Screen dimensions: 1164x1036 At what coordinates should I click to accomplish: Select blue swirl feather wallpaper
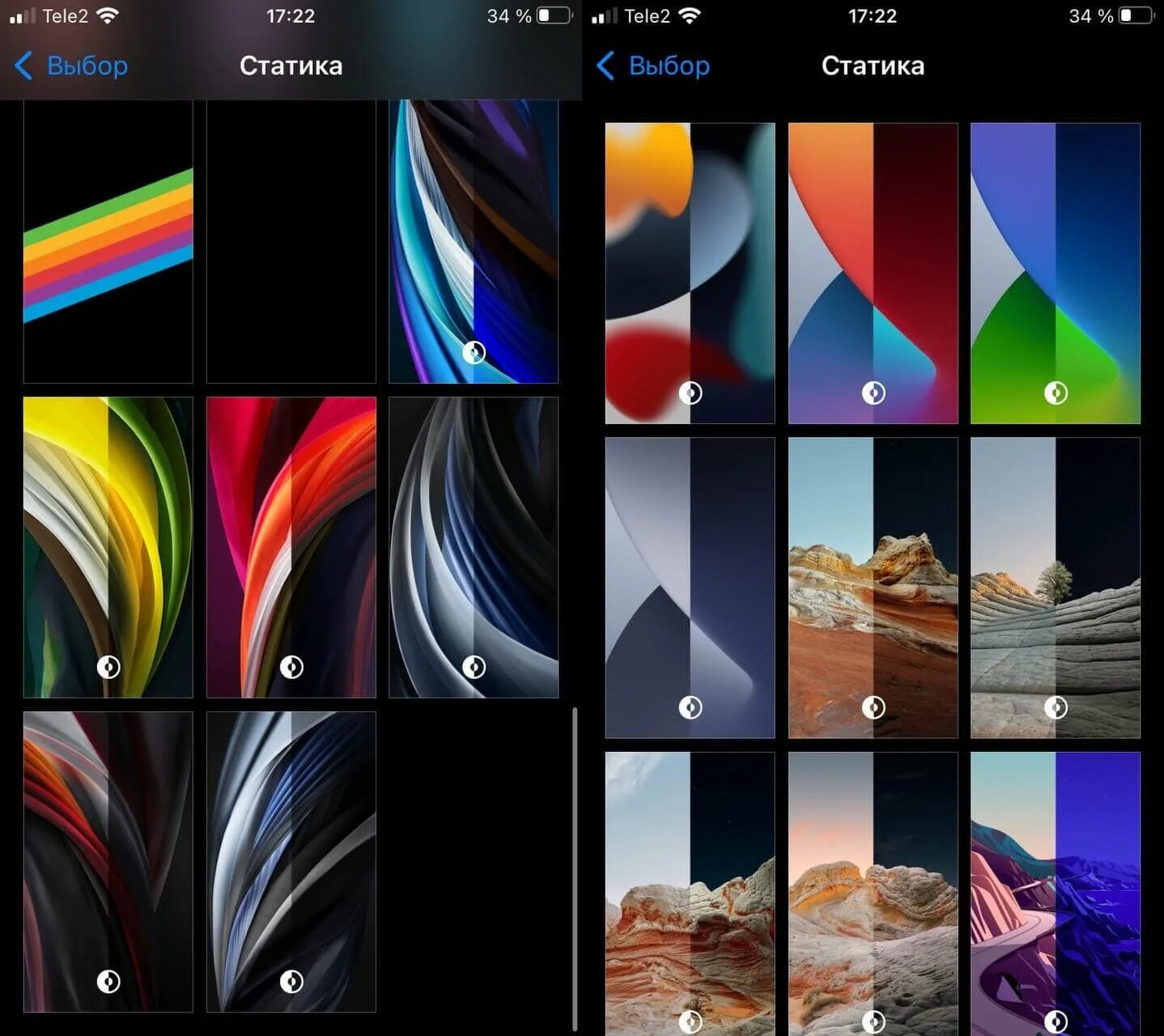(x=474, y=241)
